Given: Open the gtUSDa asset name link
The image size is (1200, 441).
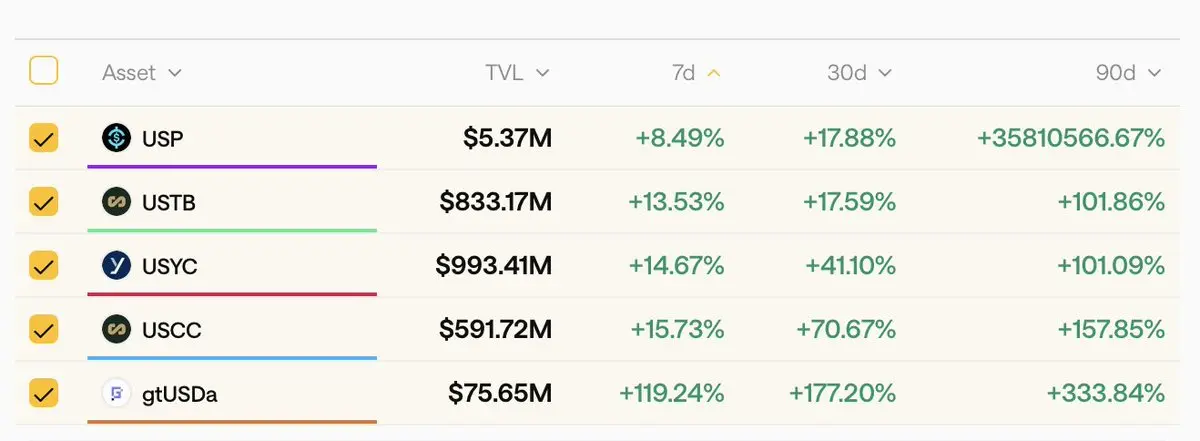Looking at the screenshot, I should coord(179,393).
